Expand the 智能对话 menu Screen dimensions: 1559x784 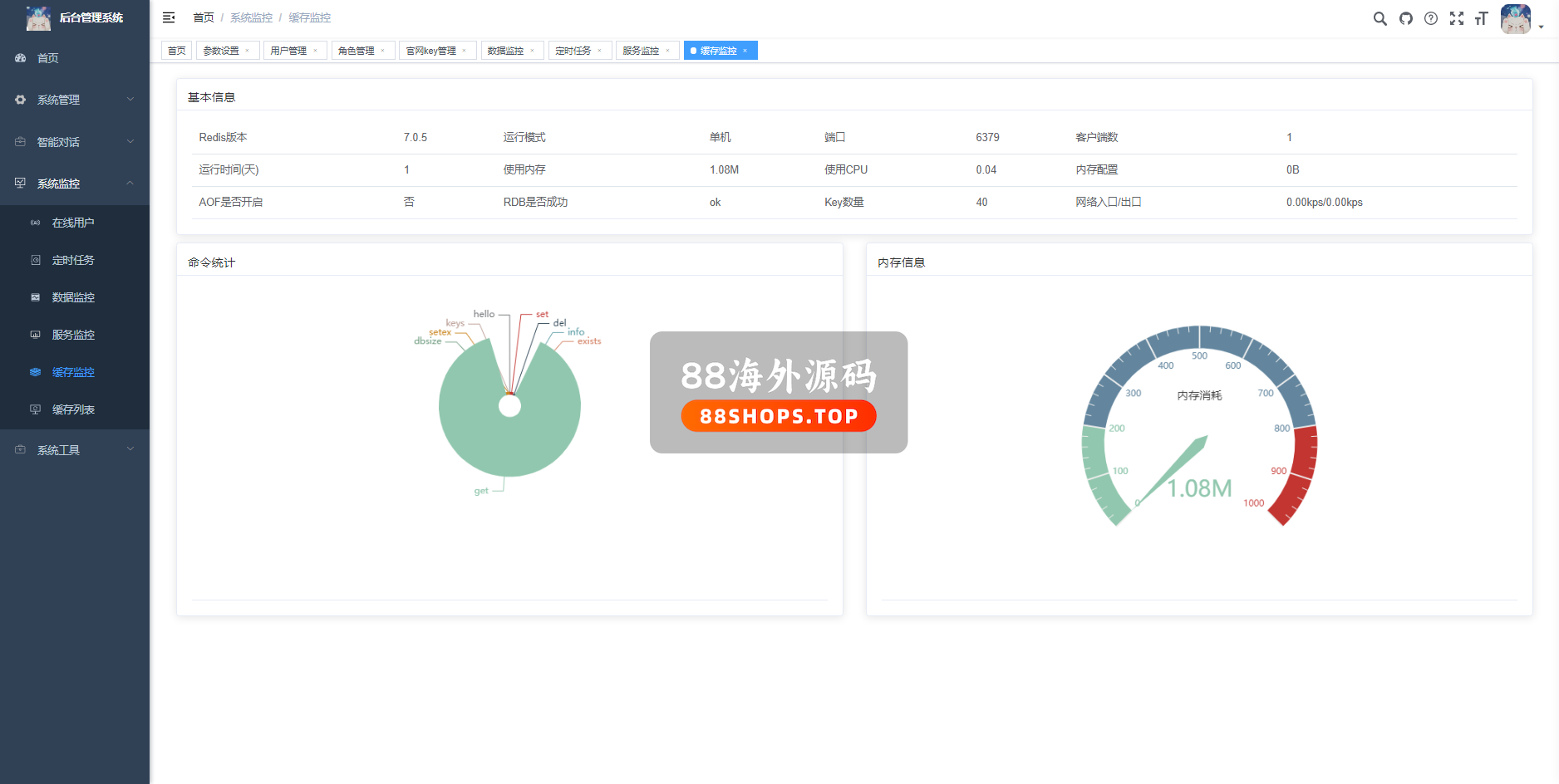tap(75, 142)
